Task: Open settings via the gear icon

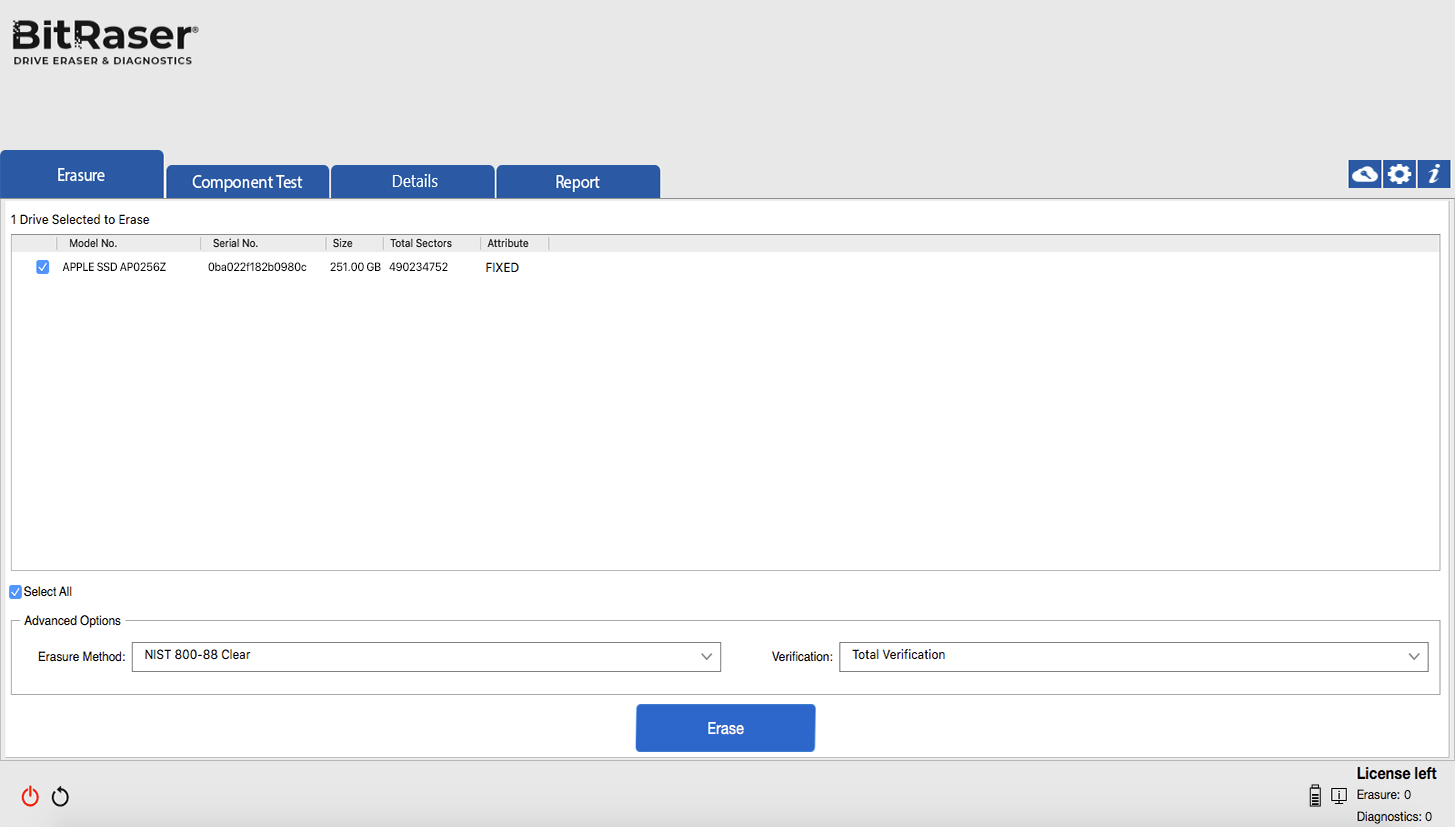Action: point(1398,173)
